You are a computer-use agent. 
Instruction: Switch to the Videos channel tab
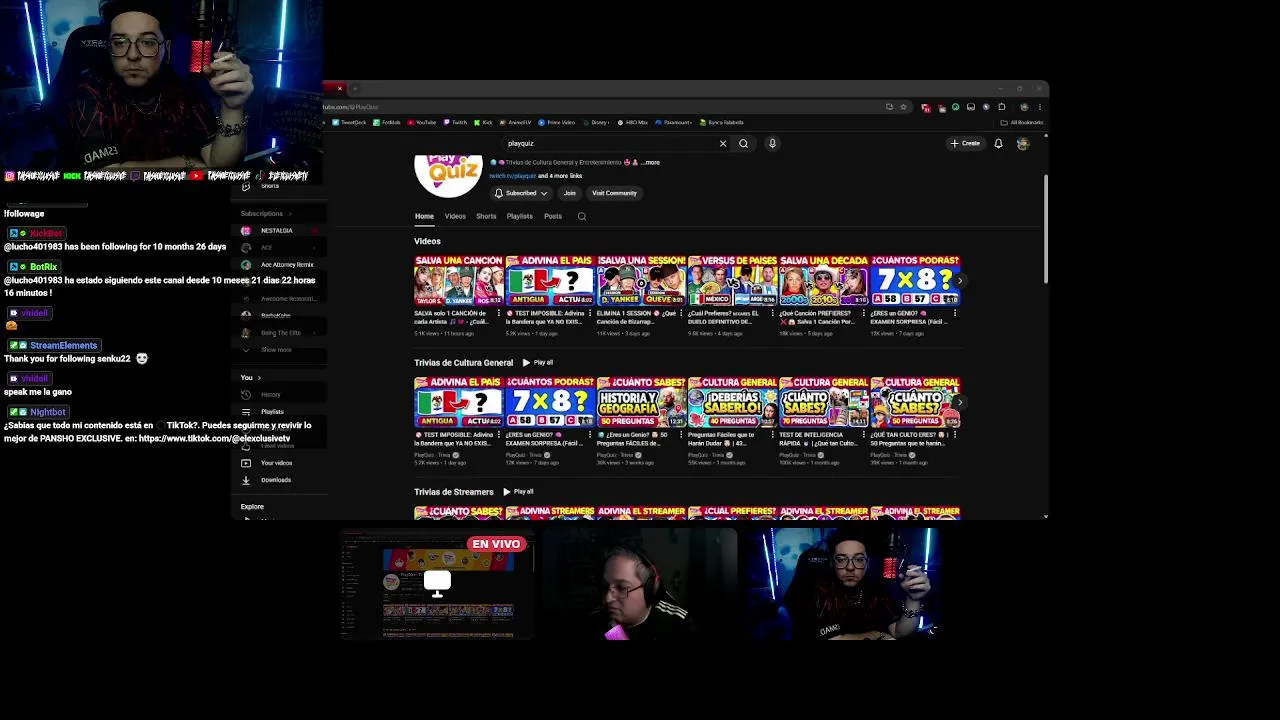pos(455,216)
